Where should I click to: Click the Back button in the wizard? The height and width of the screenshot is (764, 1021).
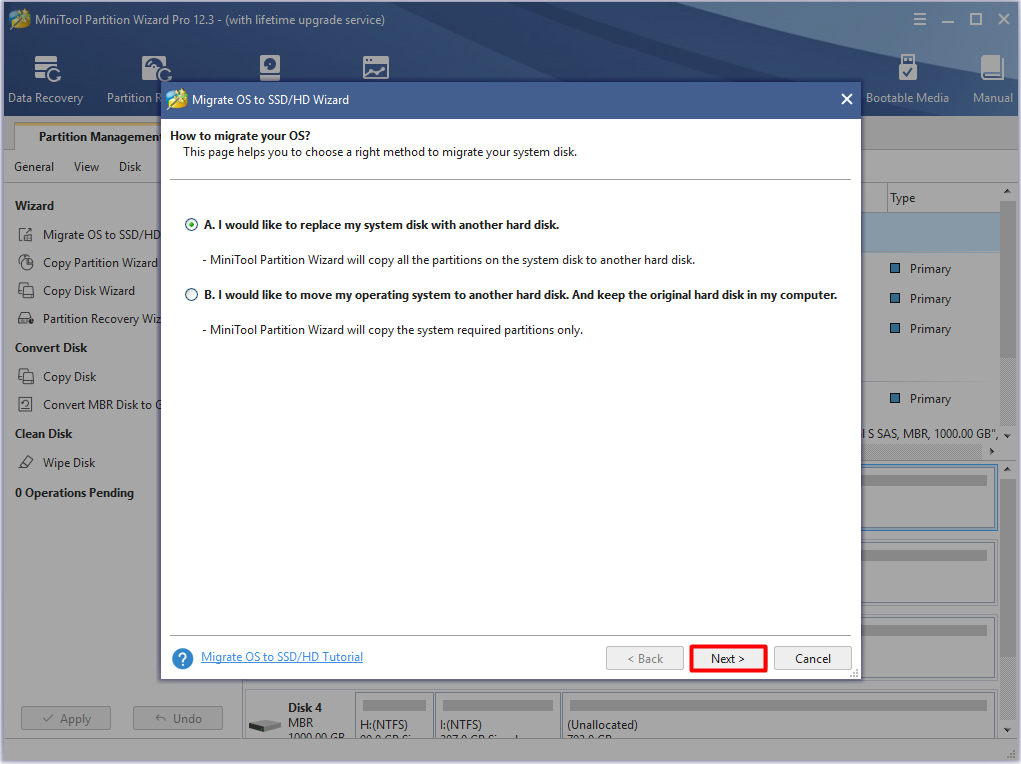pos(645,658)
